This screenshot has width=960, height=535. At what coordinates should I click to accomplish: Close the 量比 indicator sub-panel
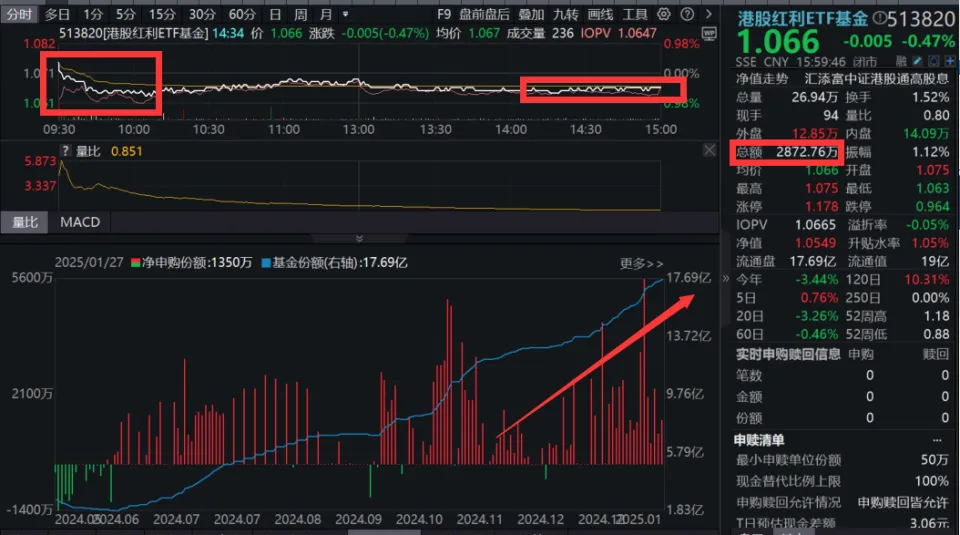pyautogui.click(x=709, y=151)
